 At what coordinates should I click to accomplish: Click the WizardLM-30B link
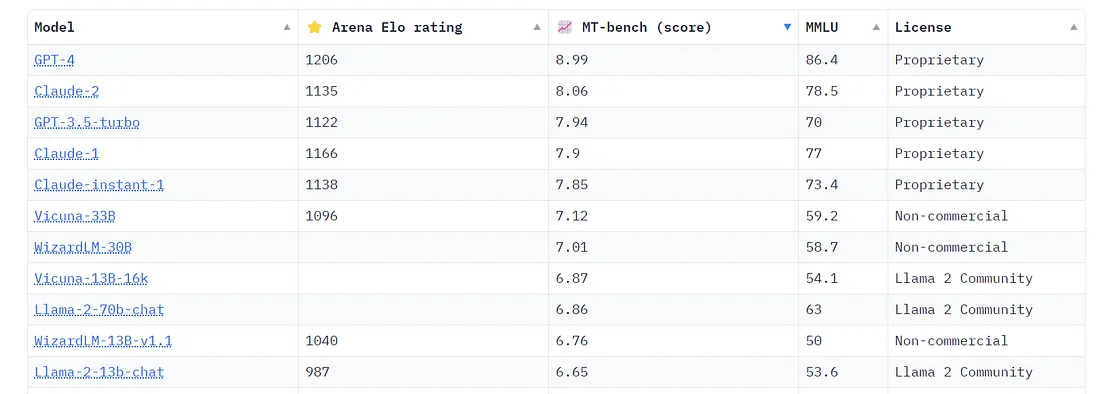coord(83,247)
